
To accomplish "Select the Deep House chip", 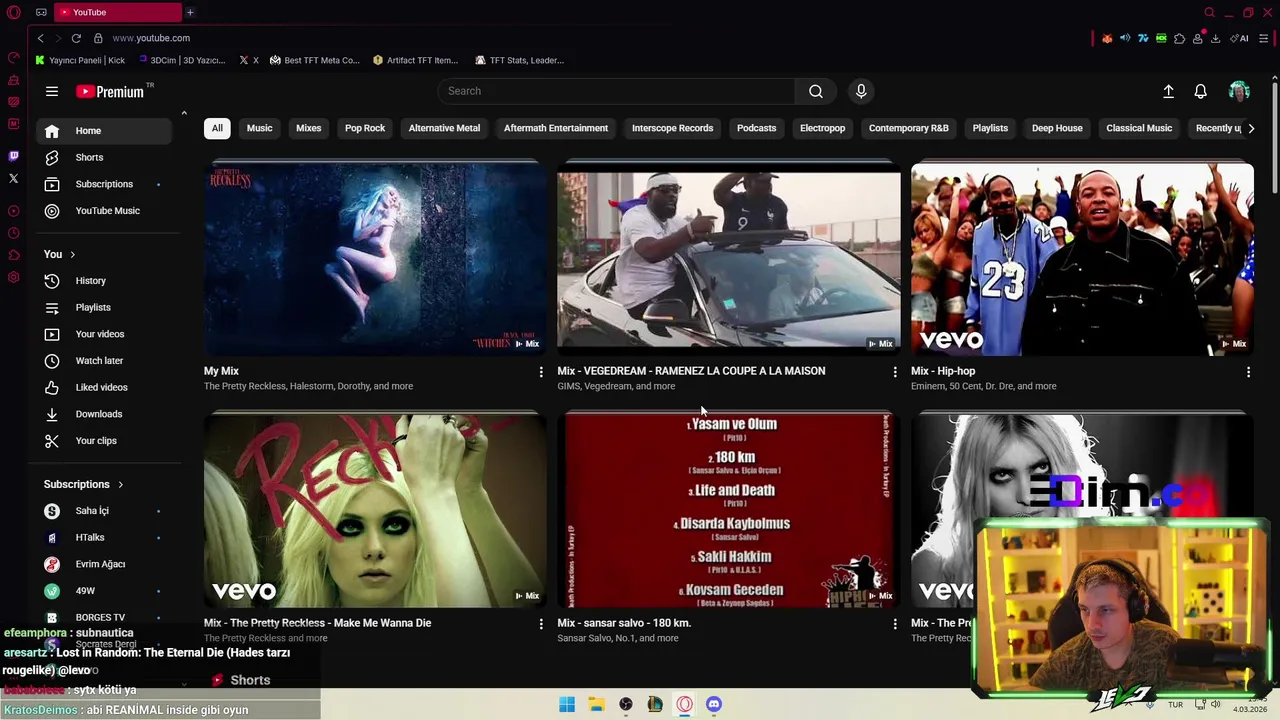I will click(x=1057, y=128).
